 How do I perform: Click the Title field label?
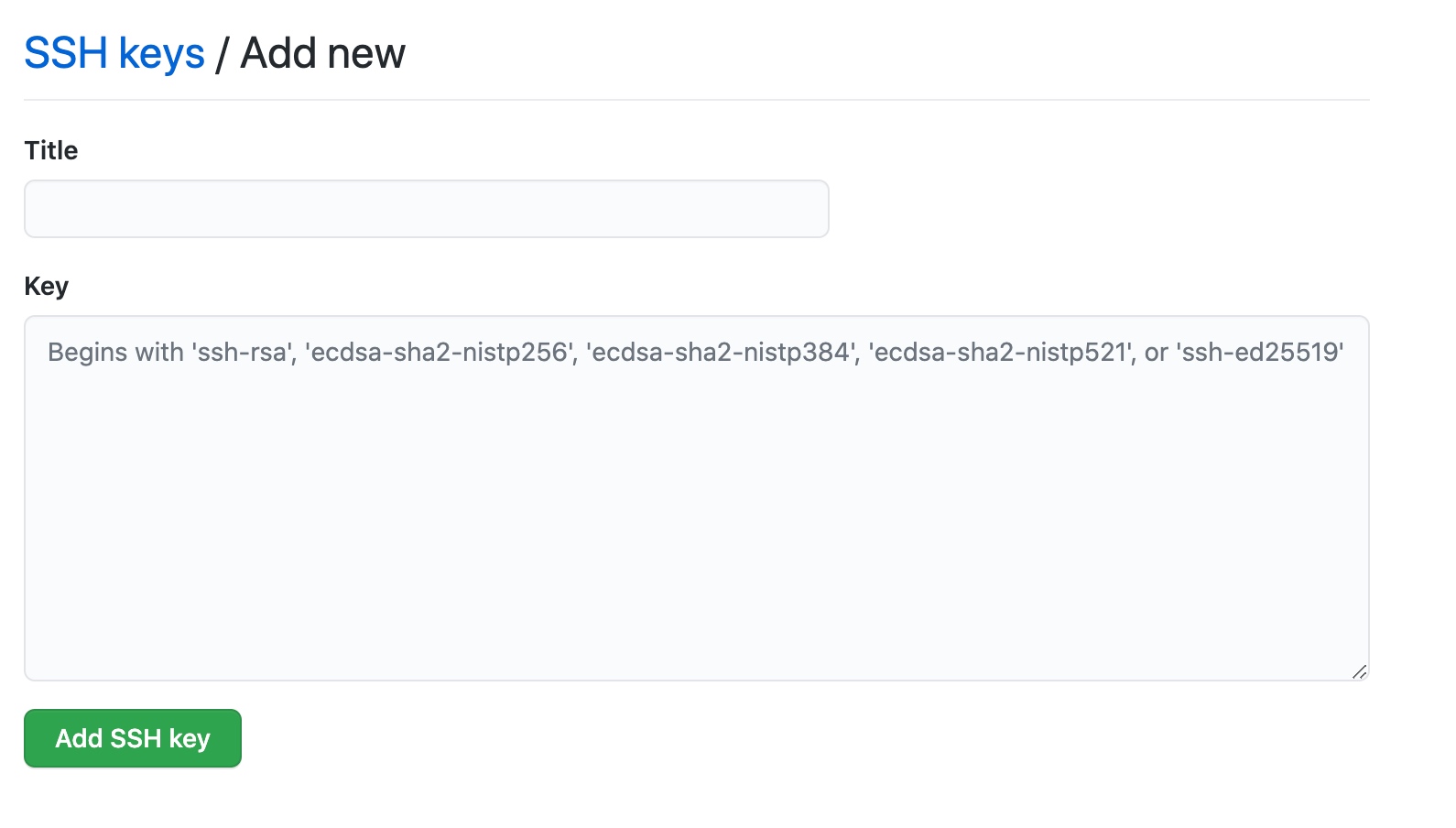coord(51,150)
